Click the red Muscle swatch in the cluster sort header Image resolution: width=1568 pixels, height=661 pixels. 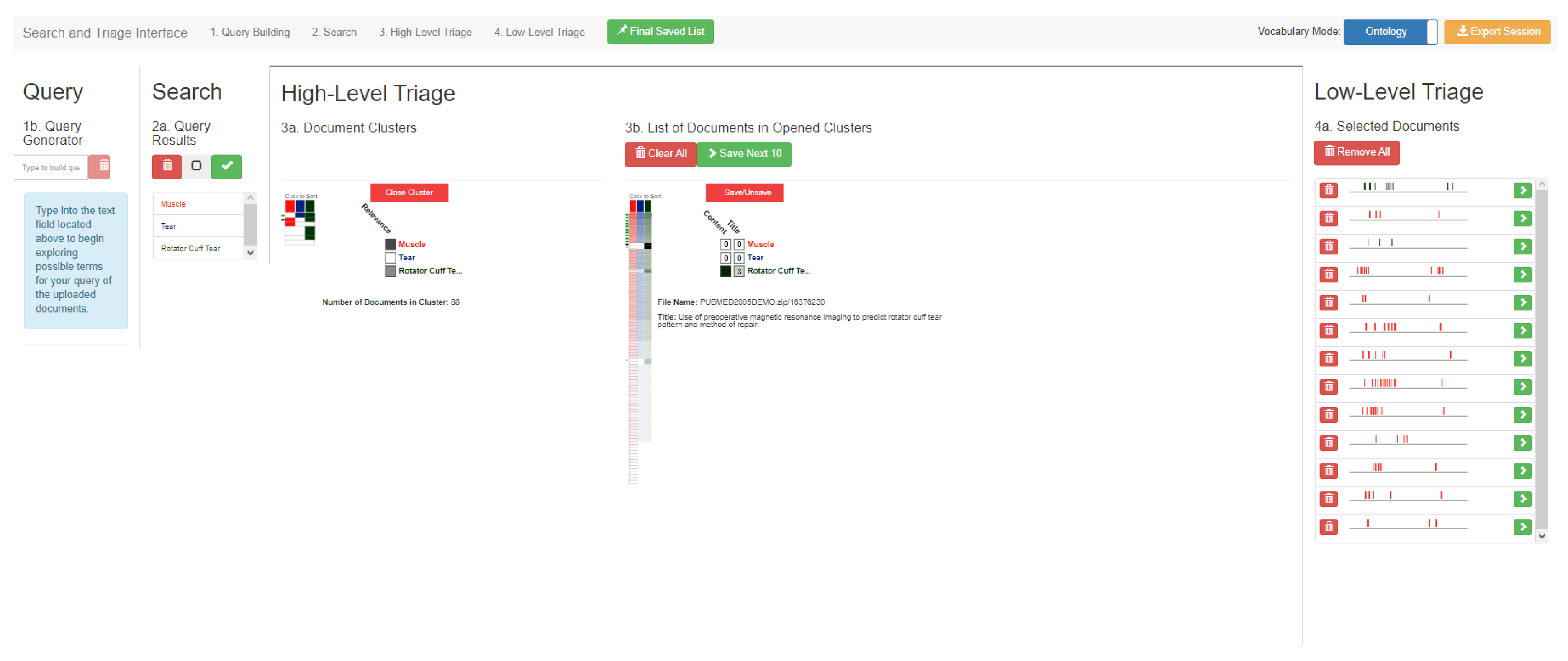[290, 206]
